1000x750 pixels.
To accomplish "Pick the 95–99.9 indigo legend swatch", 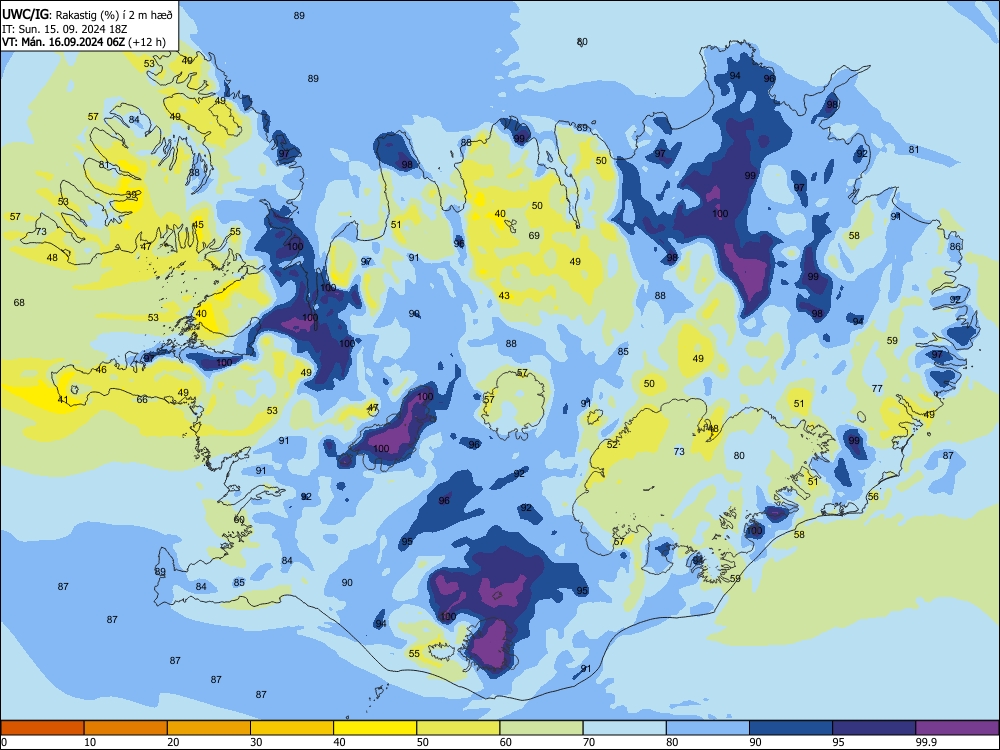I will point(874,728).
